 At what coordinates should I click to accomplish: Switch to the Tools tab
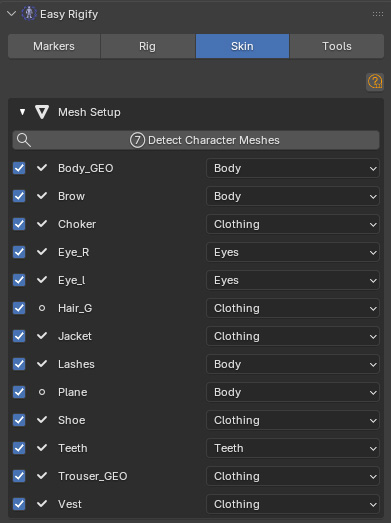point(337,46)
